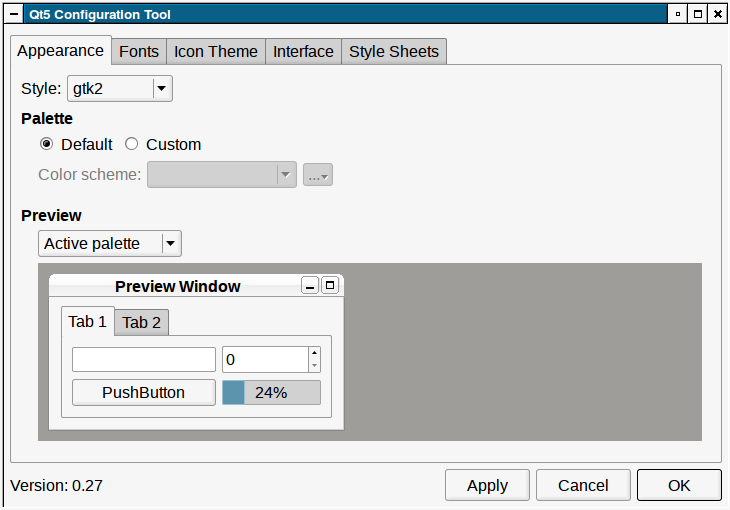Open the Icon Theme tab
This screenshot has height=510, width=730.
click(216, 51)
